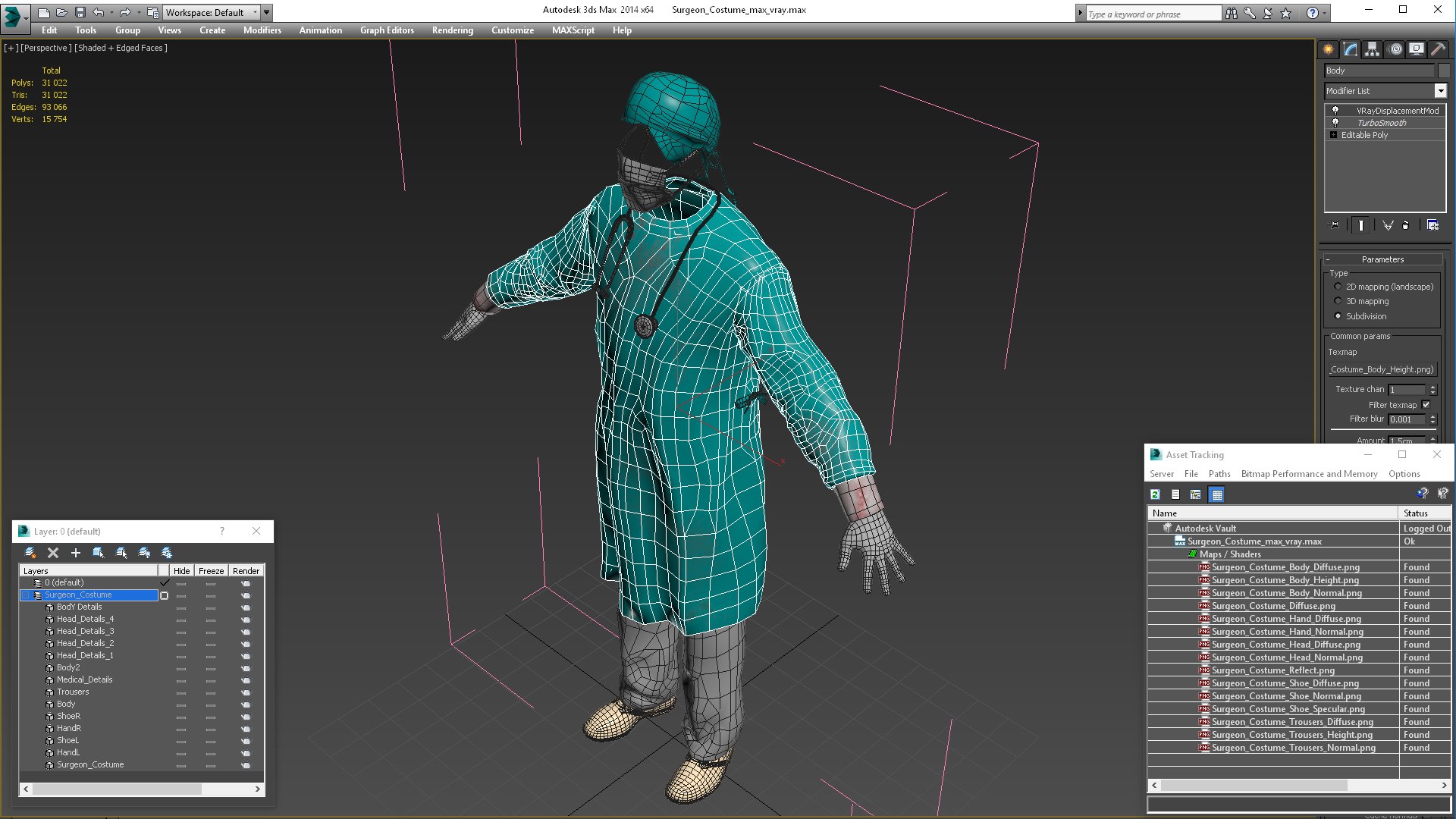Open the Utilities hammer panel tab
The width and height of the screenshot is (1456, 819).
[1439, 49]
